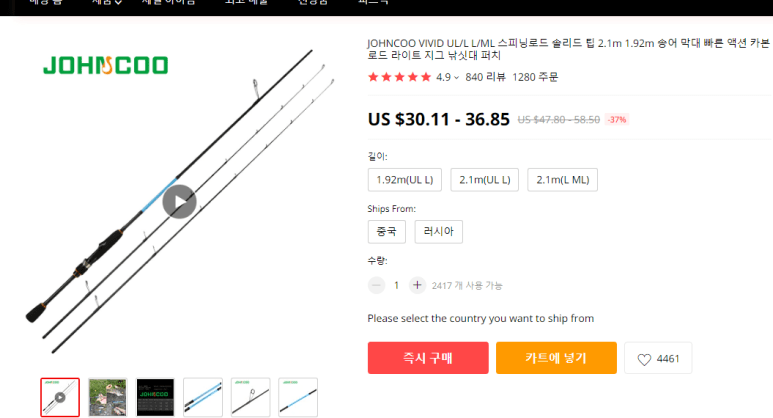View the two blue rod handles thumbnail
Screen dimensions: 773x418
point(203,397)
